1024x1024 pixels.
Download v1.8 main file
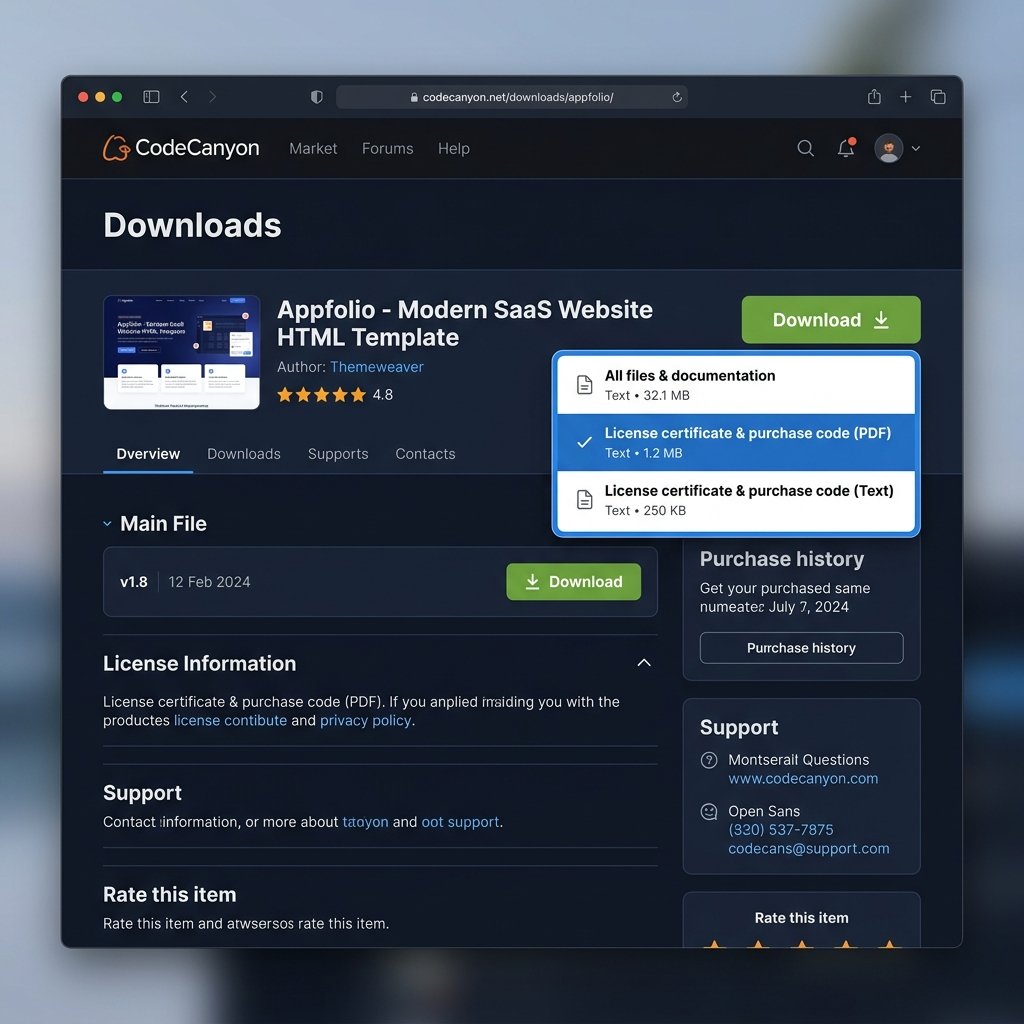click(x=573, y=582)
